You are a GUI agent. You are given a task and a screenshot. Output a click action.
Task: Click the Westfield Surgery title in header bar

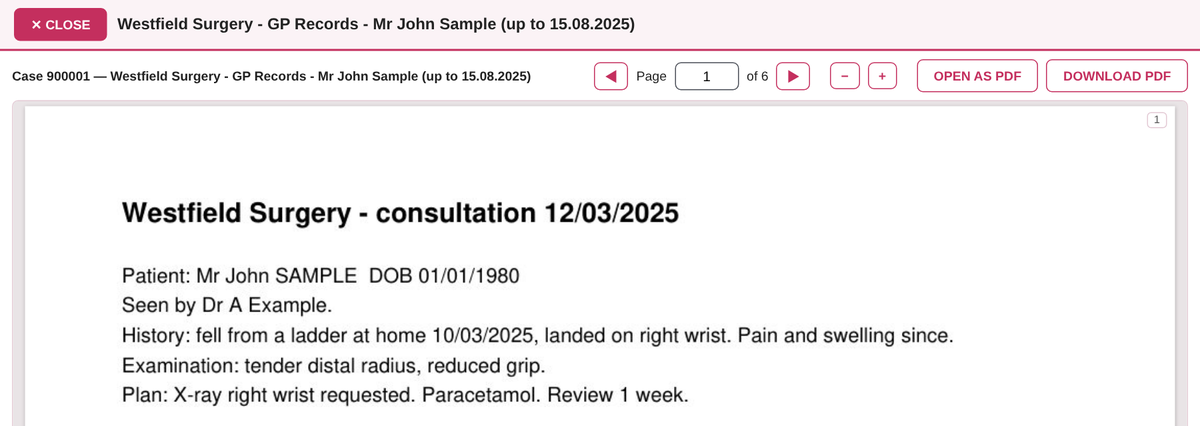pos(376,24)
